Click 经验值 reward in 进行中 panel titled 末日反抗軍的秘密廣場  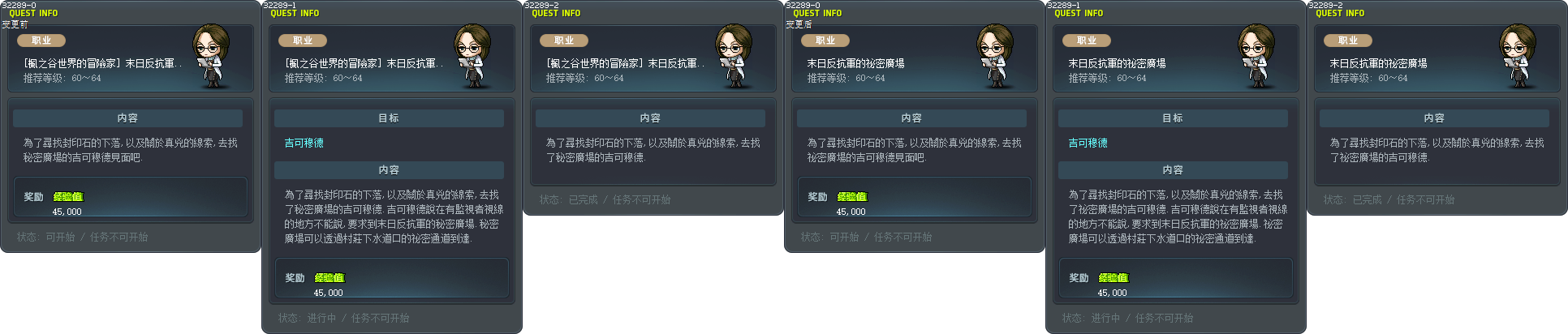tap(1113, 278)
